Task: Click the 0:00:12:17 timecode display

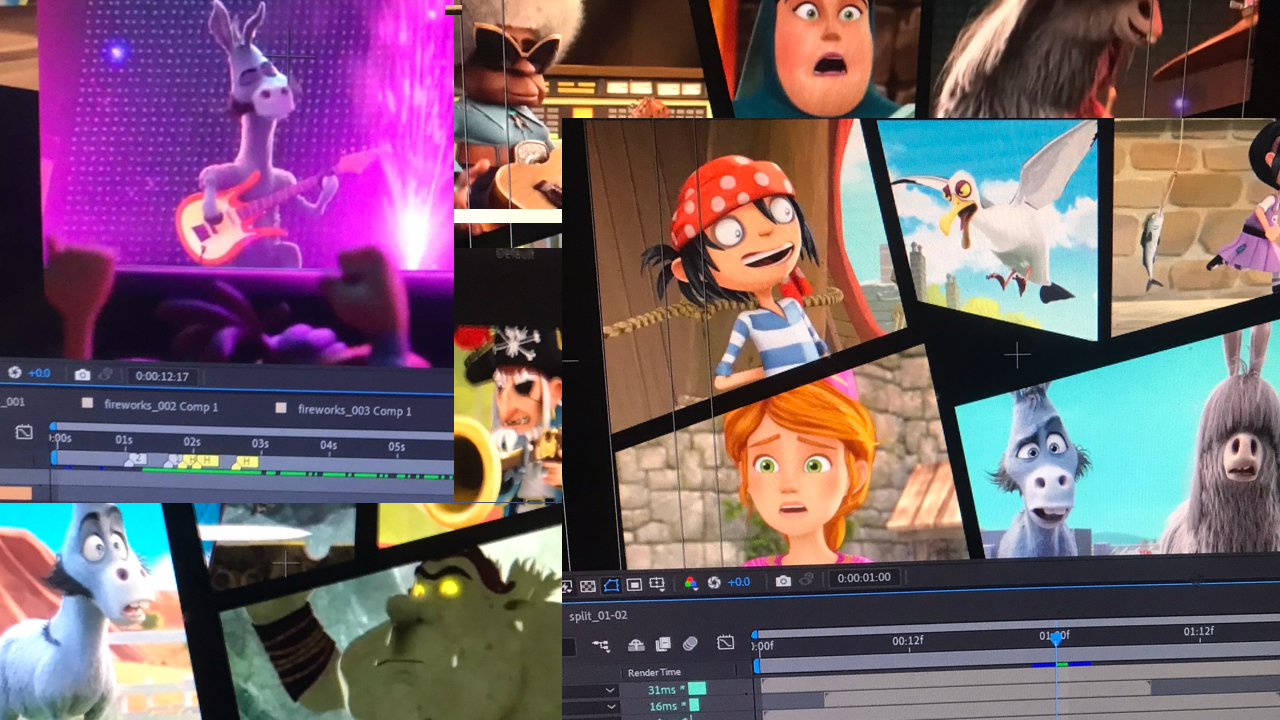Action: (160, 376)
